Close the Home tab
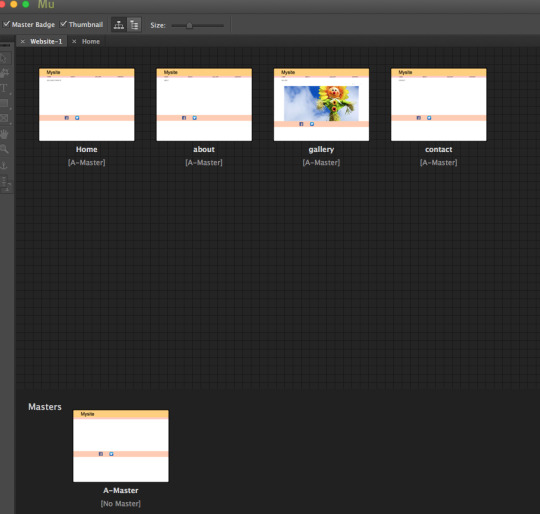The image size is (540, 514). click(x=74, y=41)
